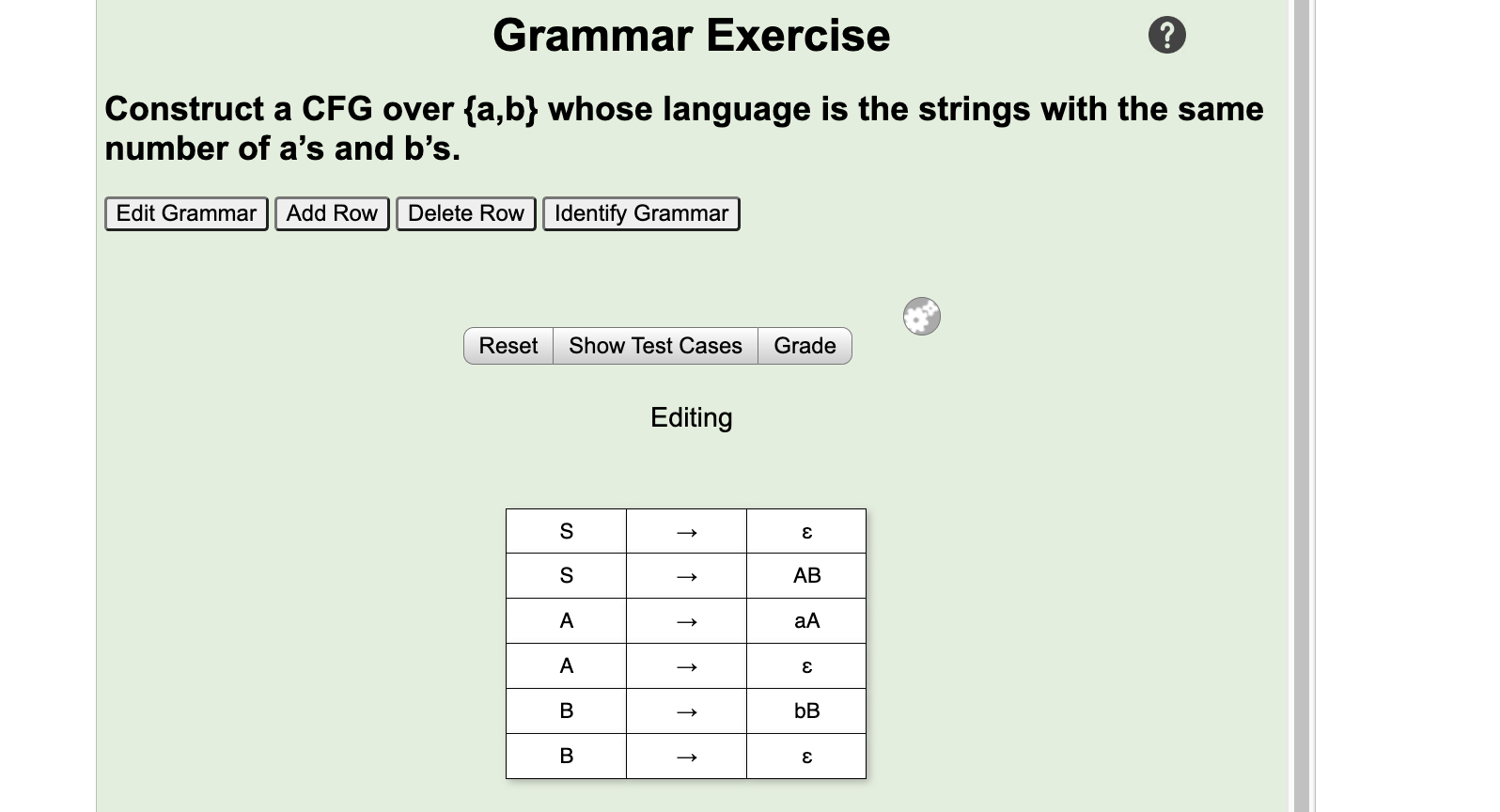Click the Add Row button
This screenshot has height=812, width=1500.
click(331, 213)
